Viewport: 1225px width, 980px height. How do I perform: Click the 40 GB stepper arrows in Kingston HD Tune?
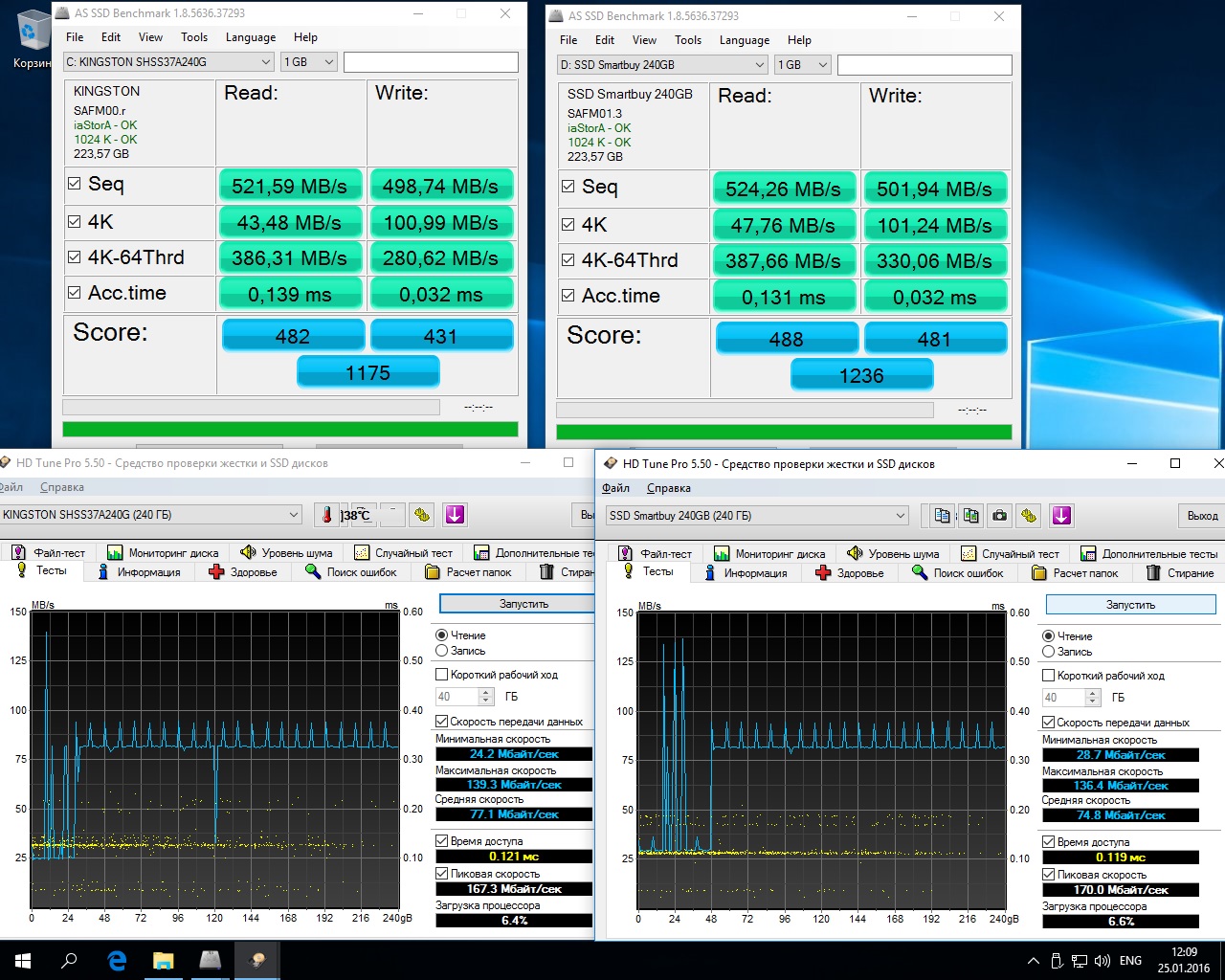point(486,697)
